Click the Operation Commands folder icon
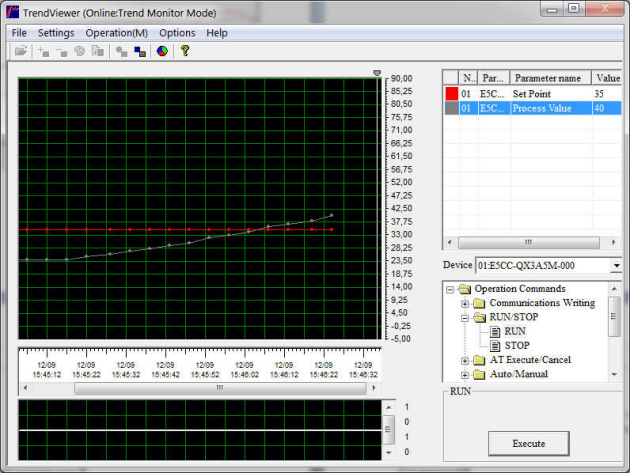The width and height of the screenshot is (630, 473). [465, 289]
